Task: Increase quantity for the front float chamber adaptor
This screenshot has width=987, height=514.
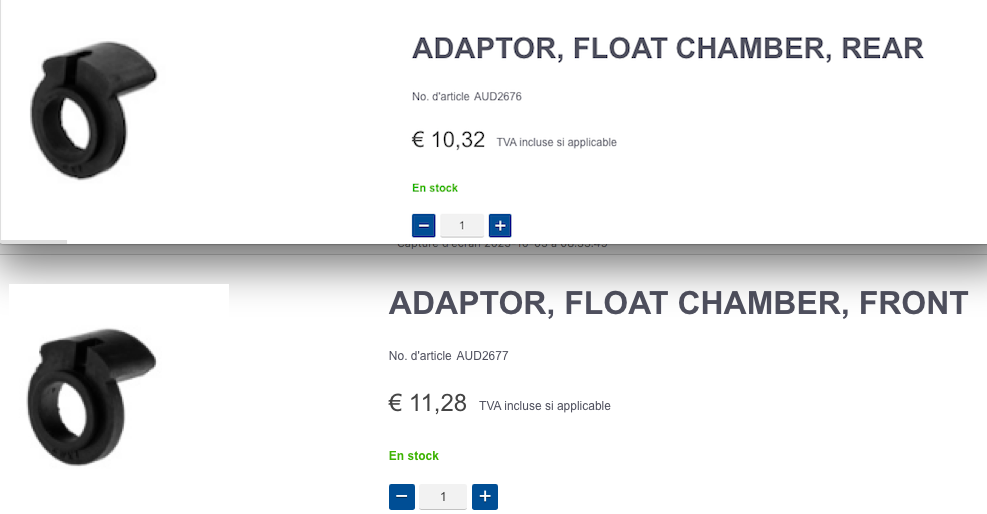Action: pos(485,496)
